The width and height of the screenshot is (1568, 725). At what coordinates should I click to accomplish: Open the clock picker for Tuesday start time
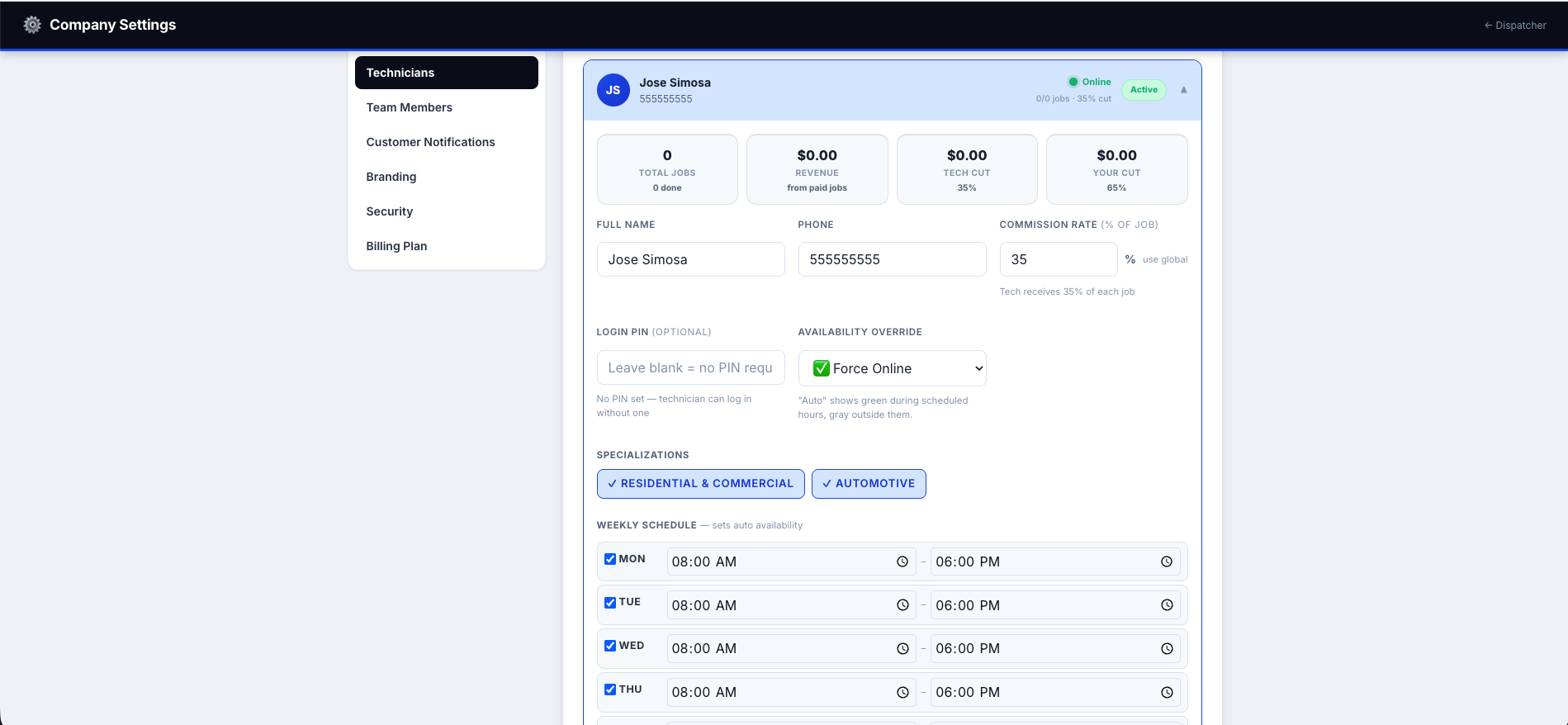pos(902,605)
